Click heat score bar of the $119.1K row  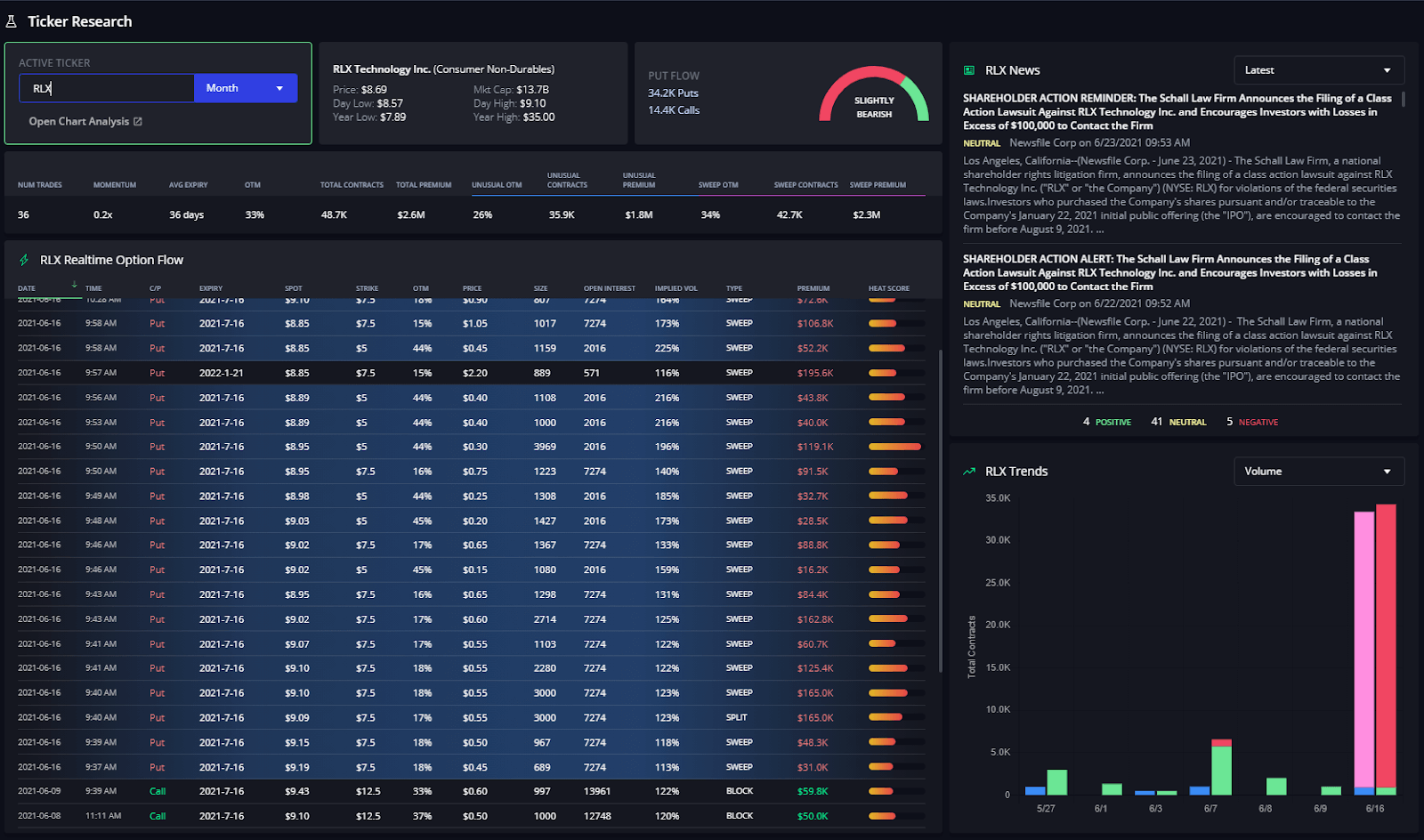[894, 447]
